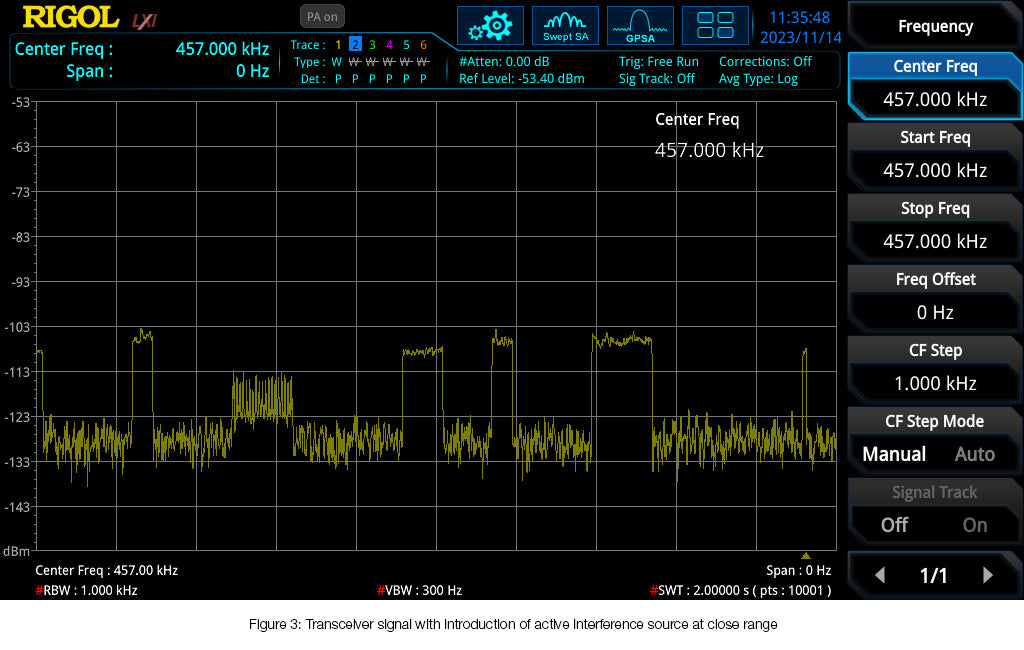Turn Signal Track On

click(974, 525)
